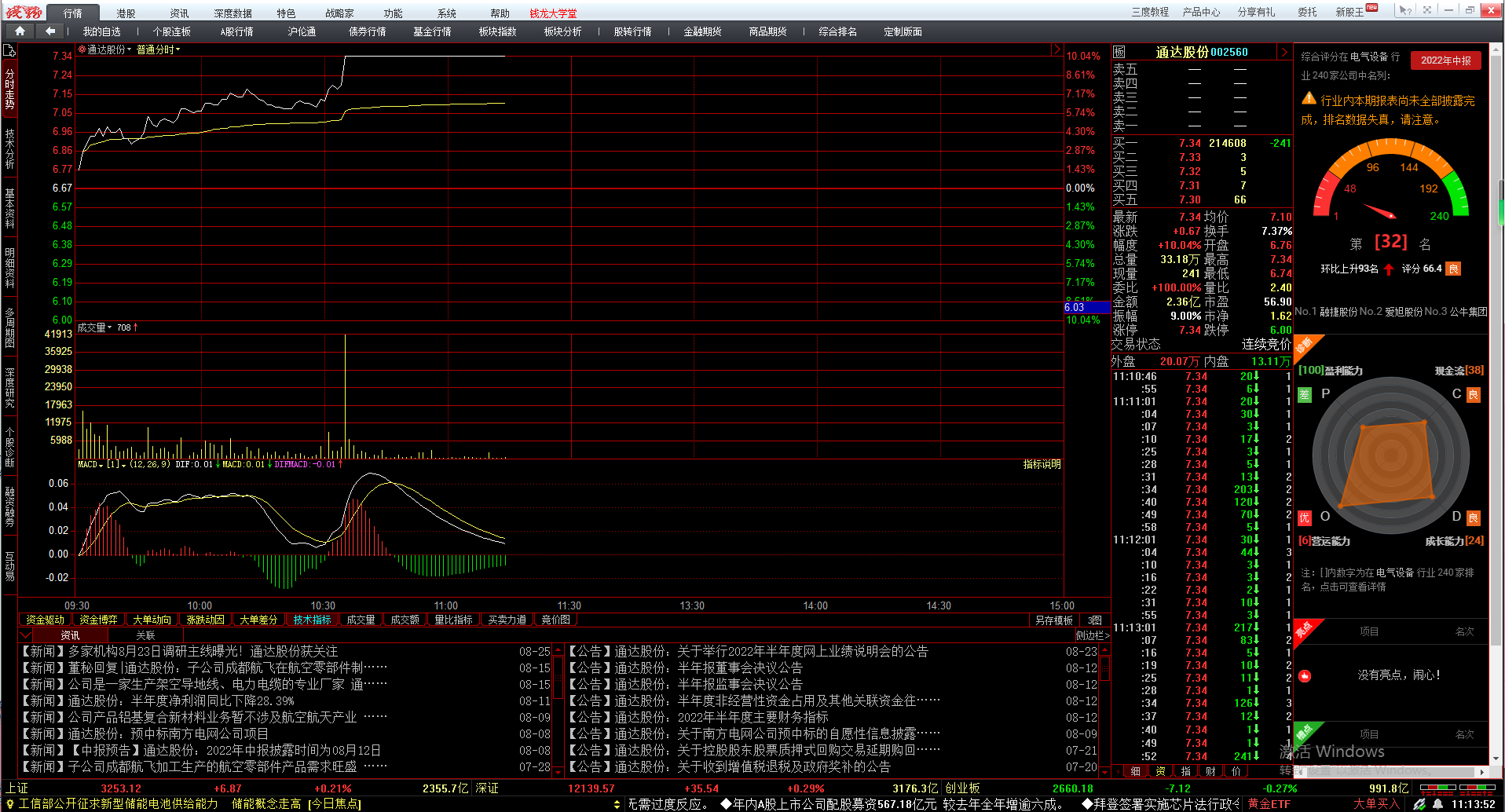Toggle the 资金博弈 indicator tab
This screenshot has height=812, width=1505.
click(98, 620)
